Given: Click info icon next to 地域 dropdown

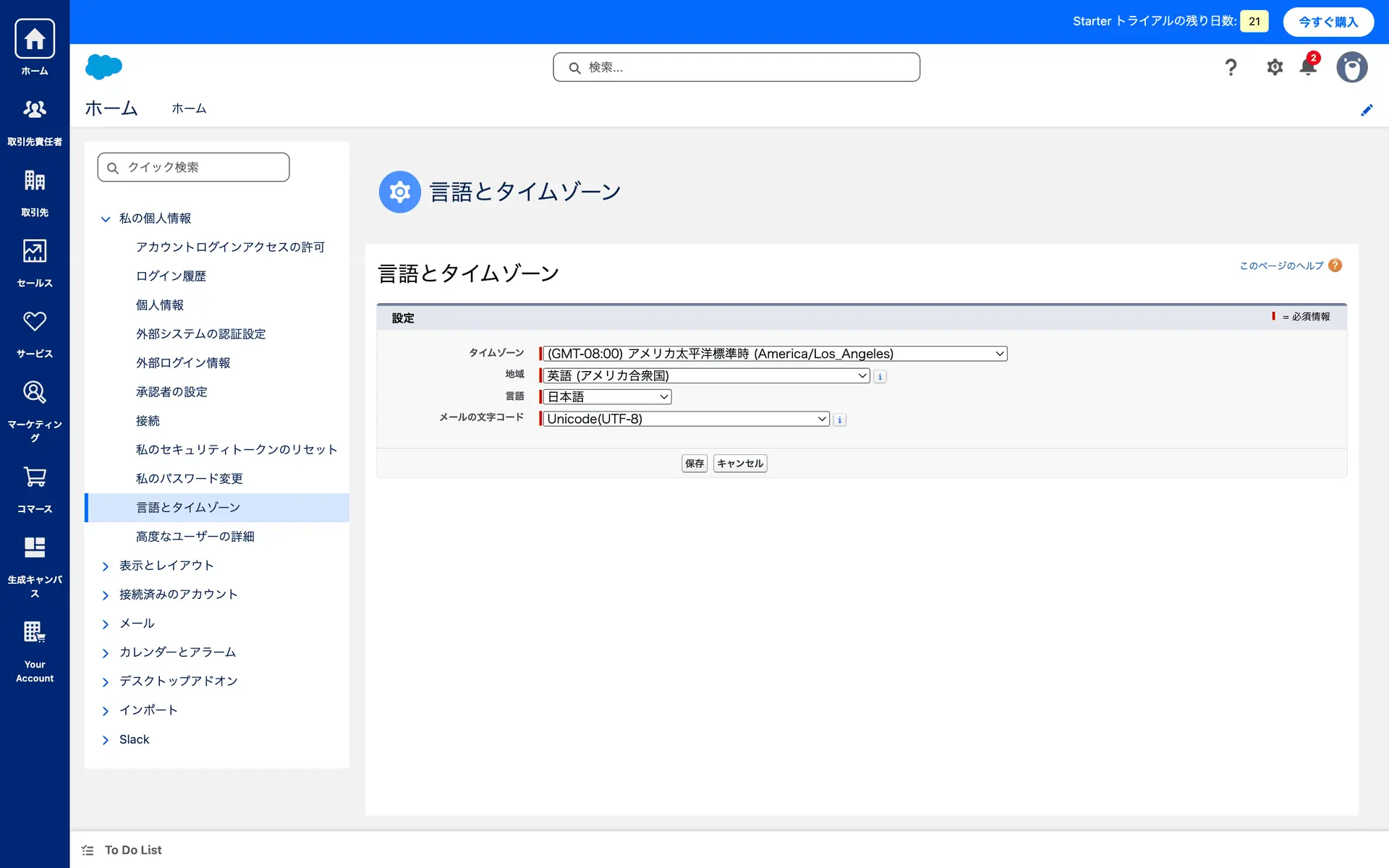Looking at the screenshot, I should (x=880, y=376).
